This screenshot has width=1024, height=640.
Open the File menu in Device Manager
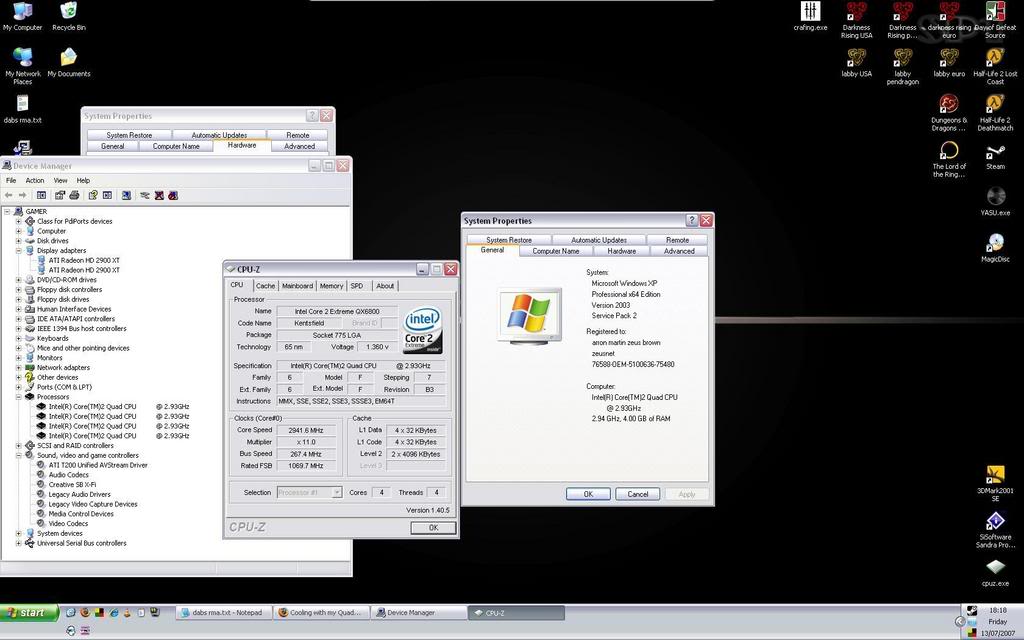click(x=10, y=180)
